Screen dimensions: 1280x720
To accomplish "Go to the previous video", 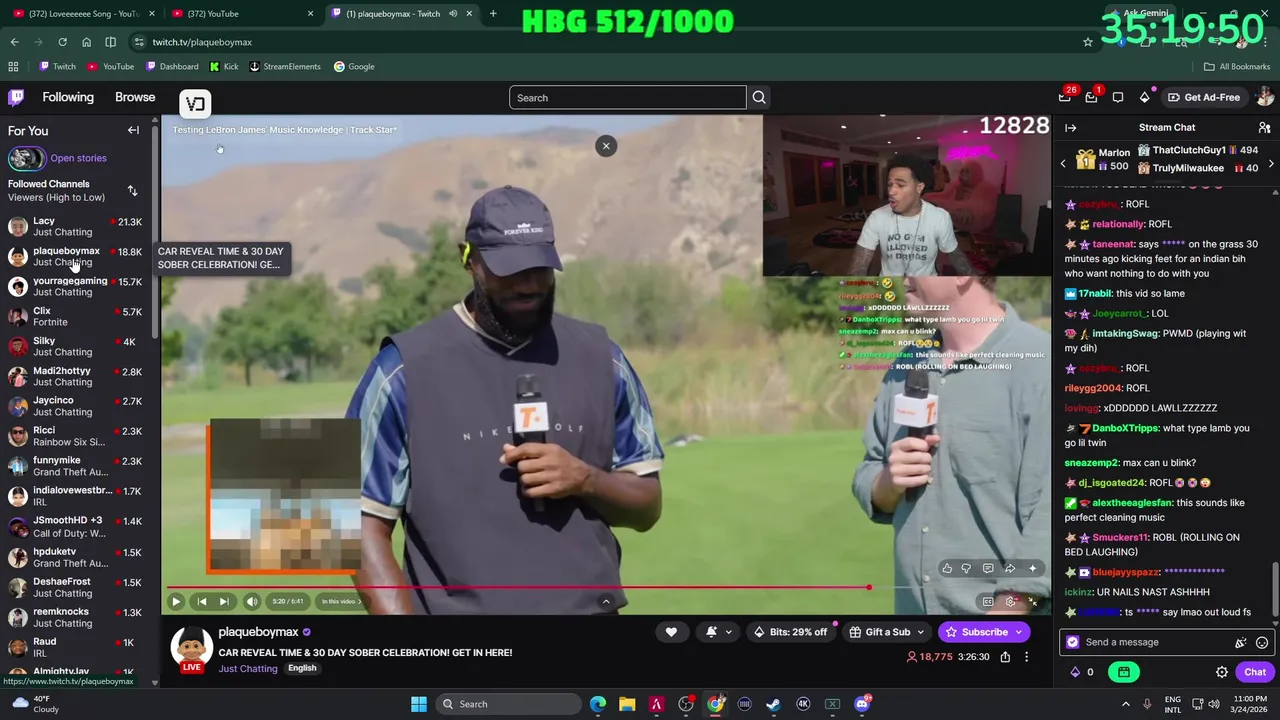I will pos(202,601).
